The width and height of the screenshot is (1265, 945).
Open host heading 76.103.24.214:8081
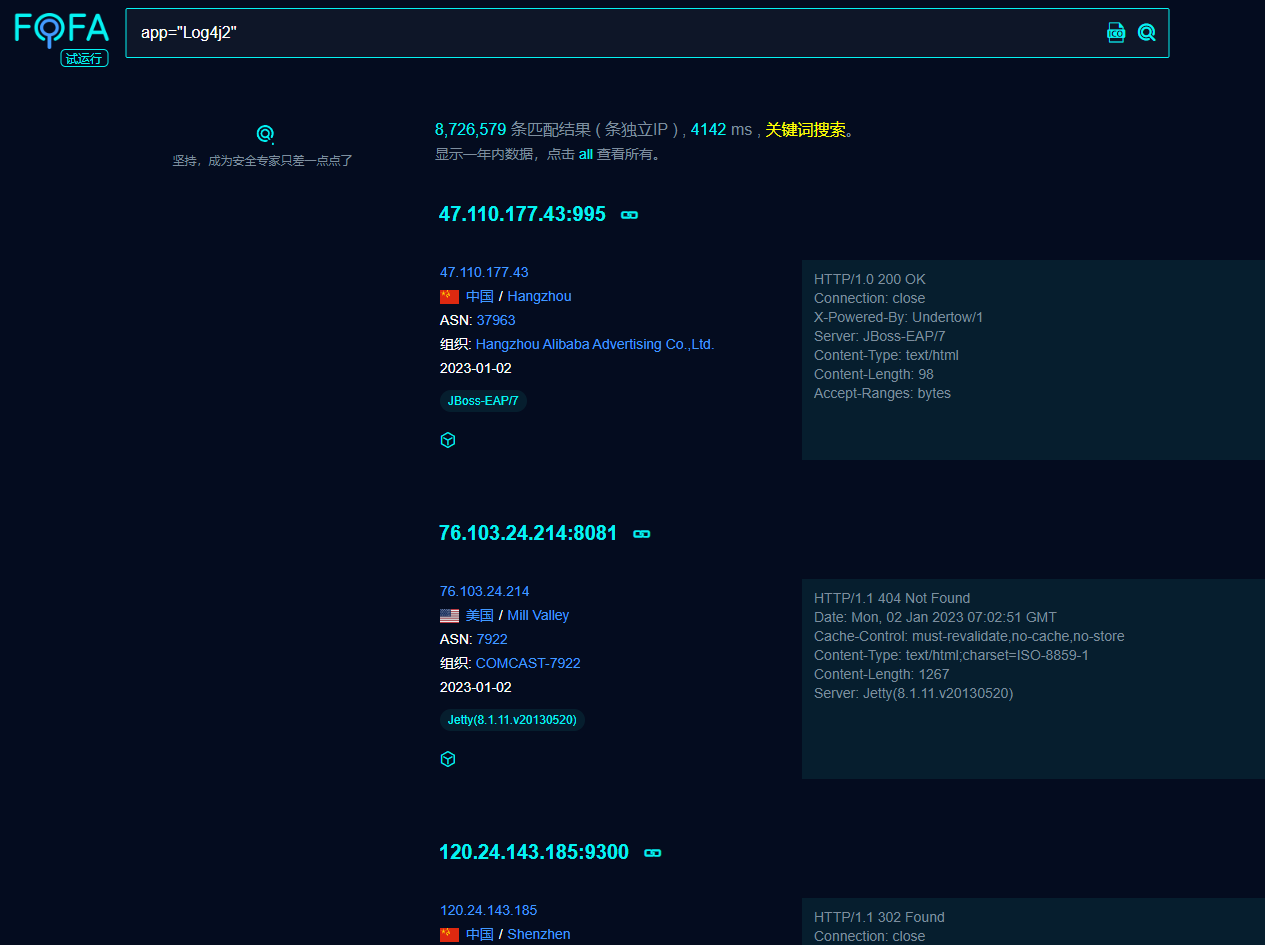pyautogui.click(x=528, y=533)
